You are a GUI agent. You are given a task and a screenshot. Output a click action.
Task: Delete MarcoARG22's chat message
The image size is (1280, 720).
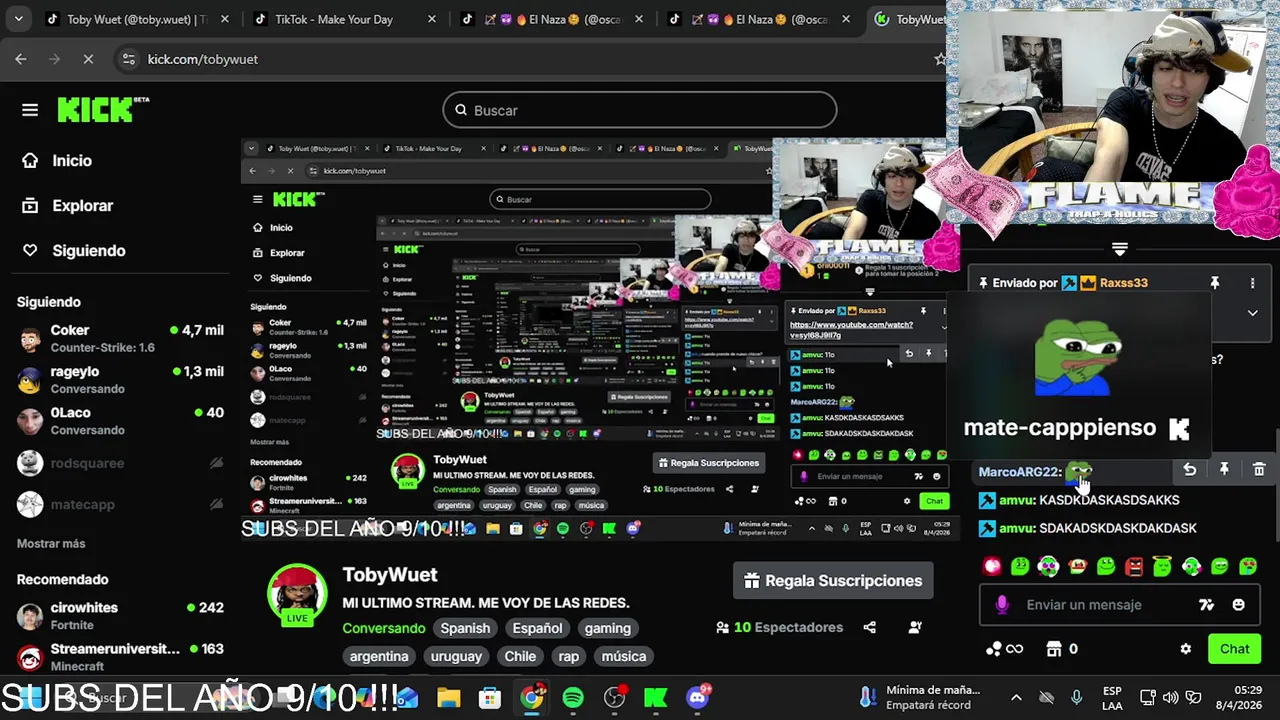coord(1259,469)
